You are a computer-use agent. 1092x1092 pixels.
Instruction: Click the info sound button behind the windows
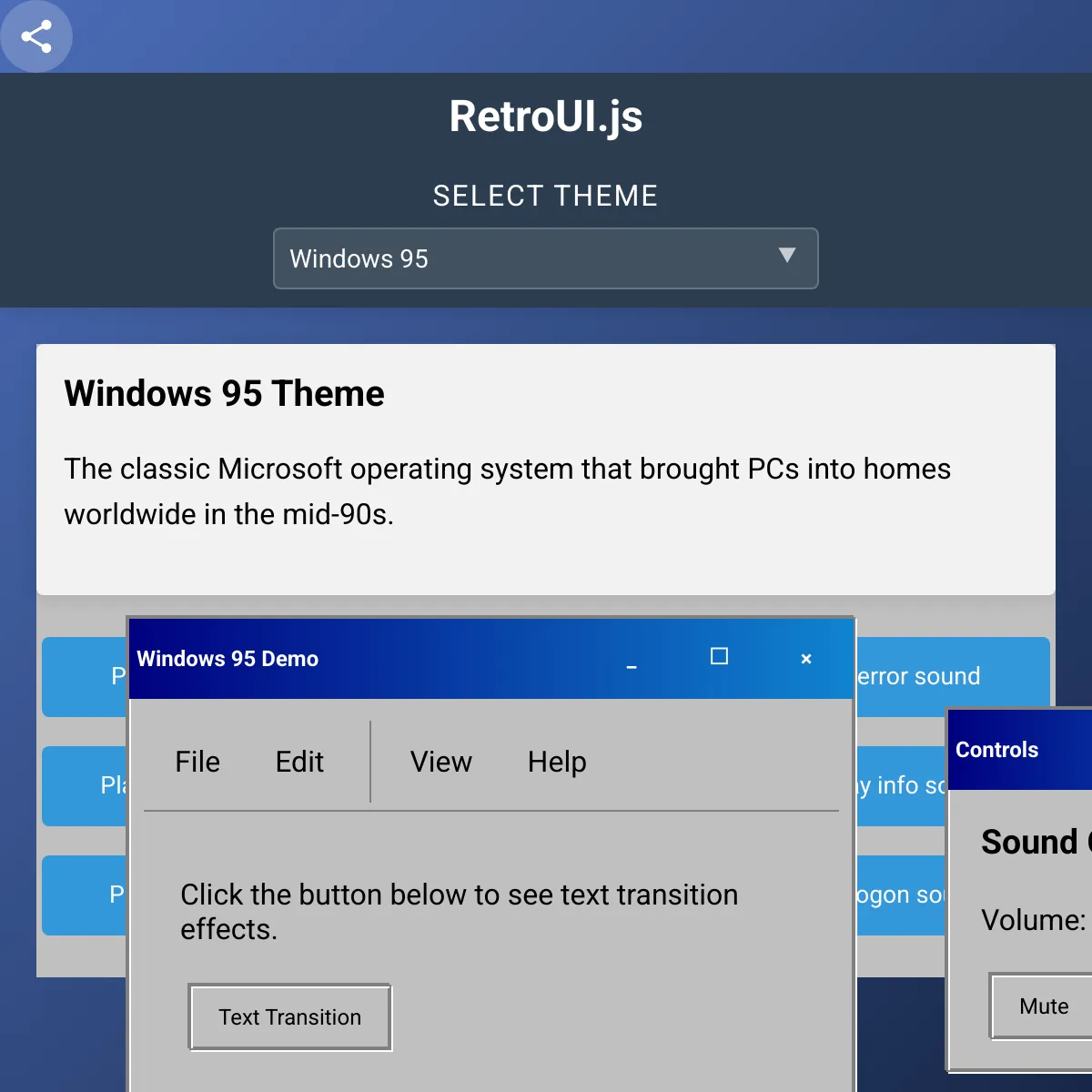[902, 786]
